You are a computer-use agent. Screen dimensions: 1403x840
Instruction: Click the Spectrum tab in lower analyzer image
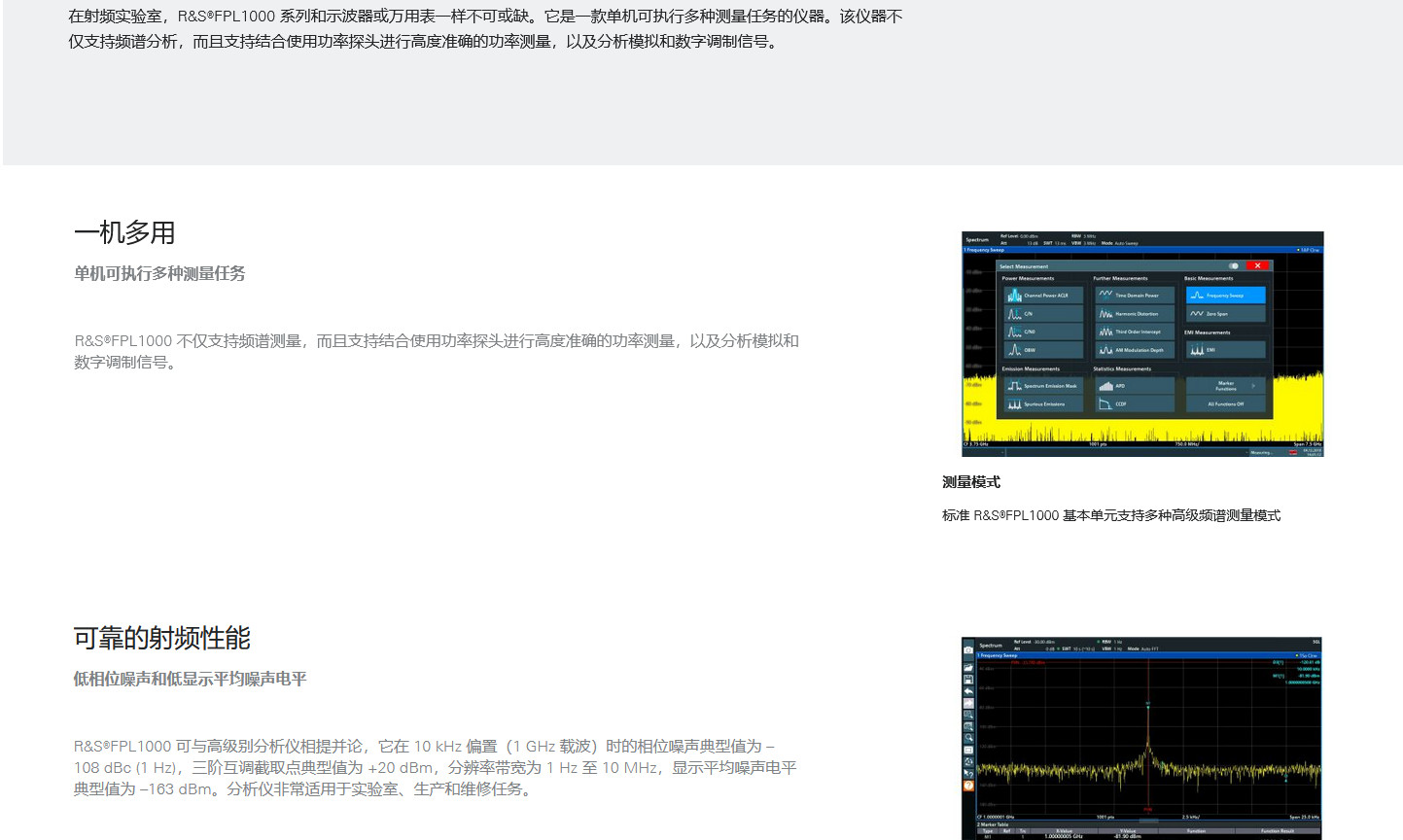tap(991, 645)
